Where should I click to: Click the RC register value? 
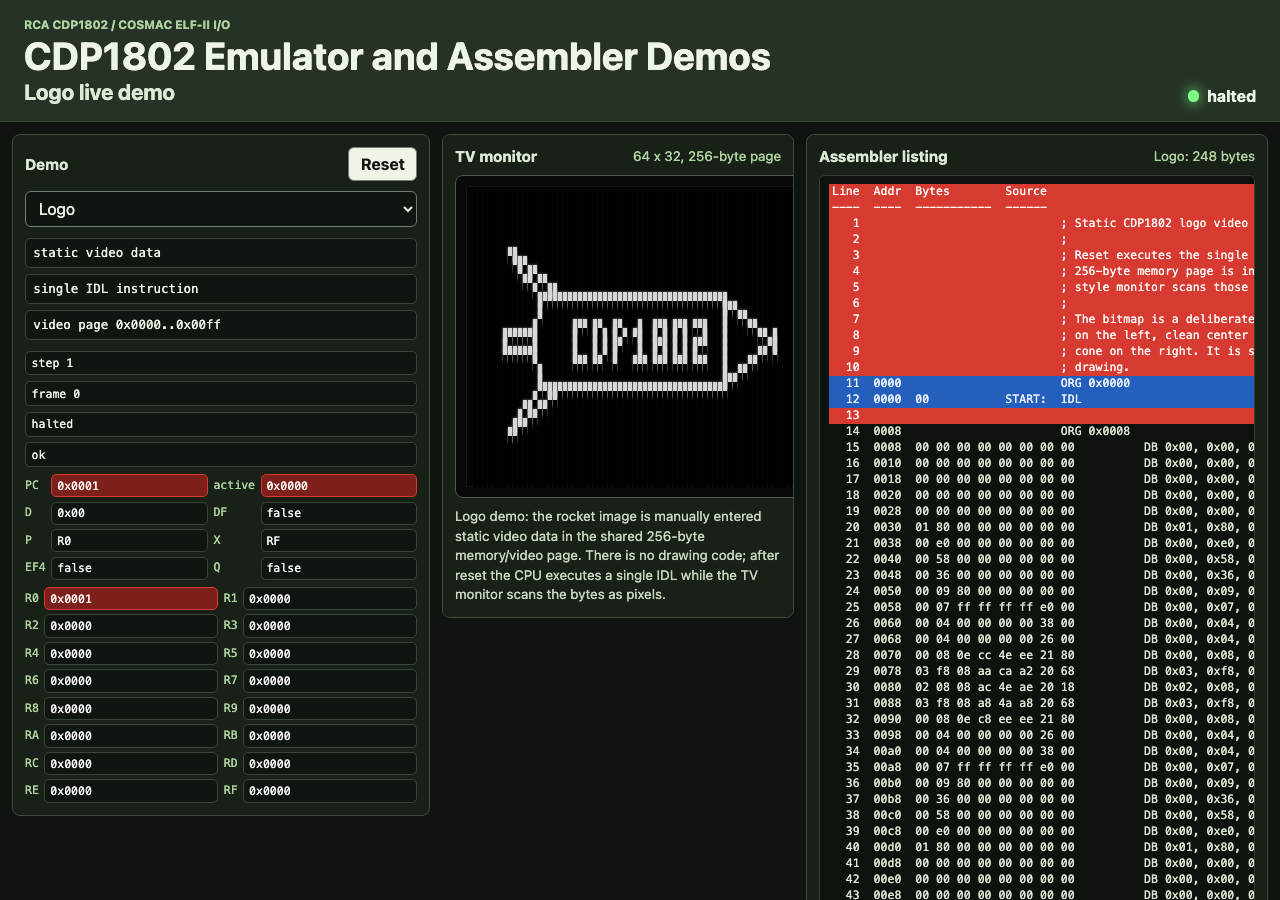(x=131, y=763)
